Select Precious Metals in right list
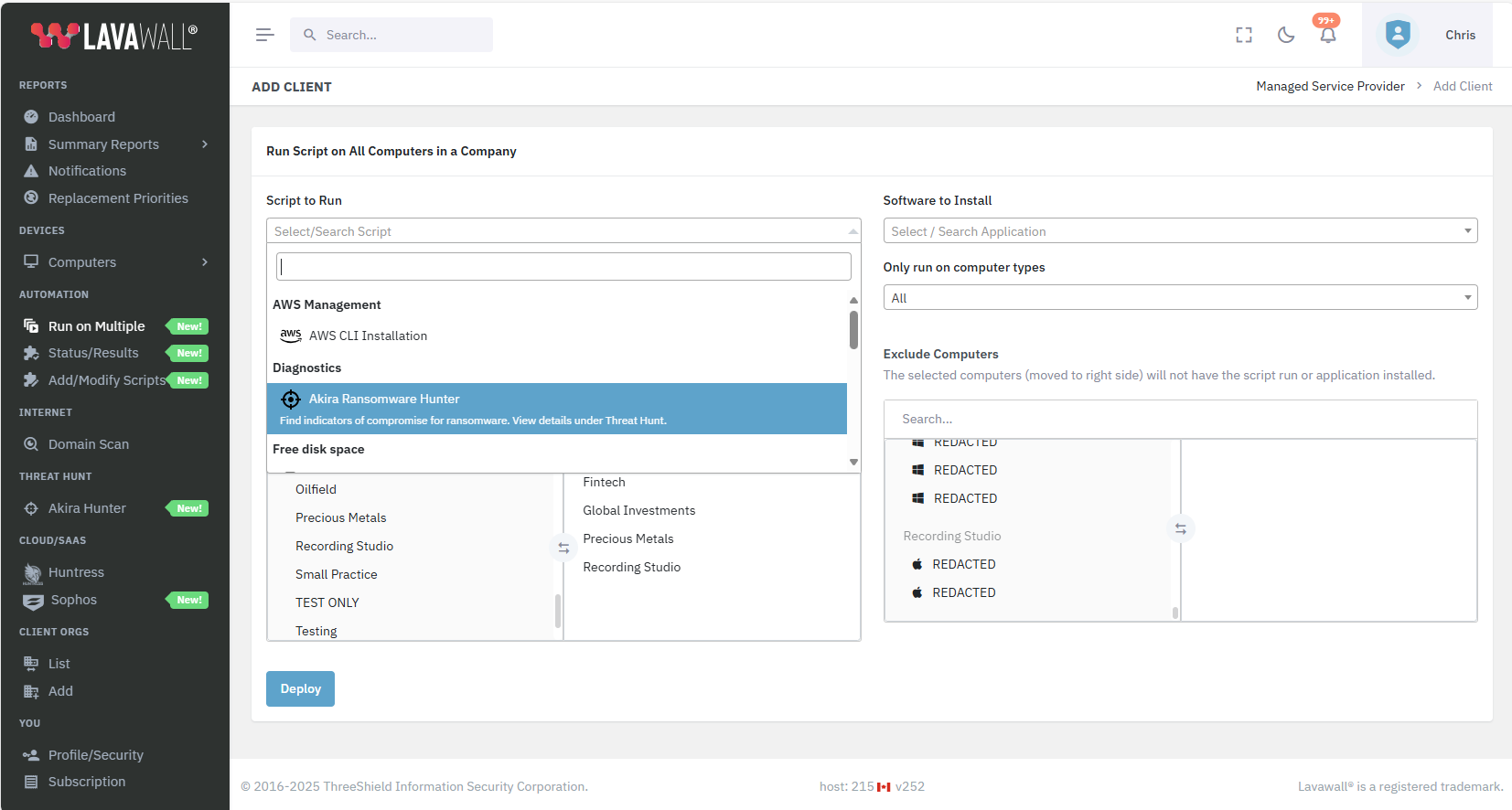 (627, 538)
